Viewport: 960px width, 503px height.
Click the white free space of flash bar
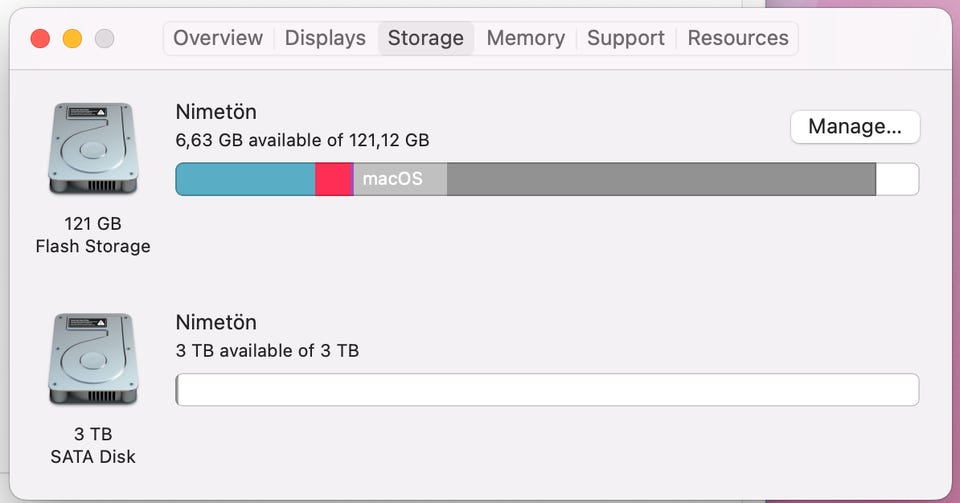pyautogui.click(x=897, y=179)
